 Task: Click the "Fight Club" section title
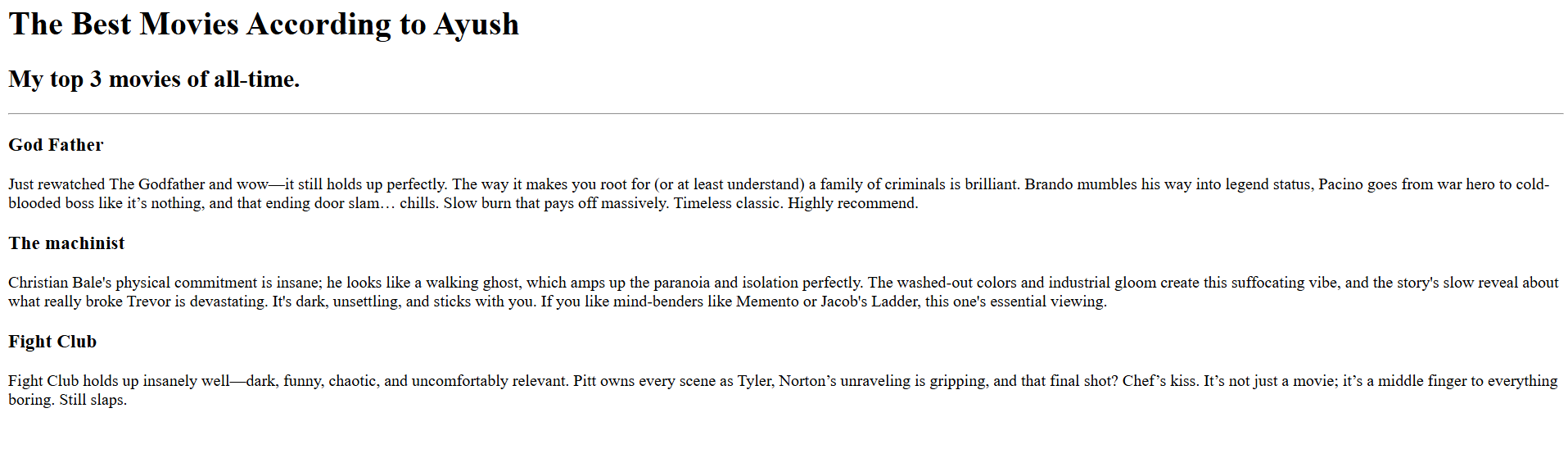coord(52,342)
